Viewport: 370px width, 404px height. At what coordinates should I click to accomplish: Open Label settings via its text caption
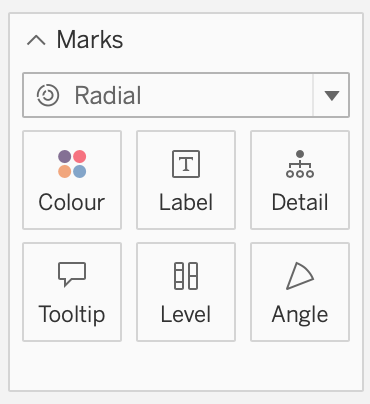(x=186, y=202)
